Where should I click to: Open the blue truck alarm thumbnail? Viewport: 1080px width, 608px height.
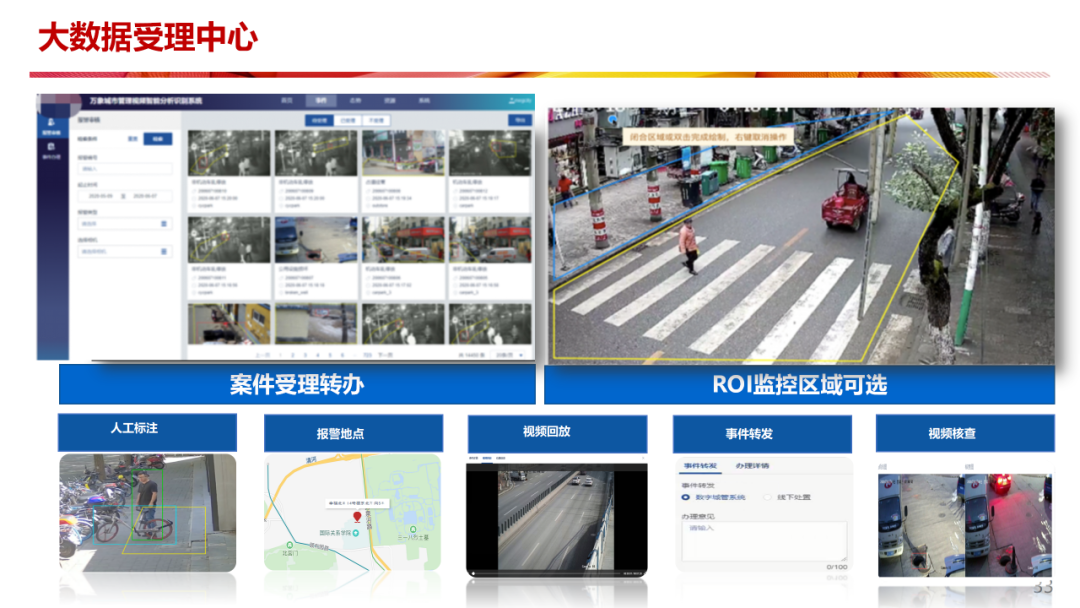[x=316, y=240]
